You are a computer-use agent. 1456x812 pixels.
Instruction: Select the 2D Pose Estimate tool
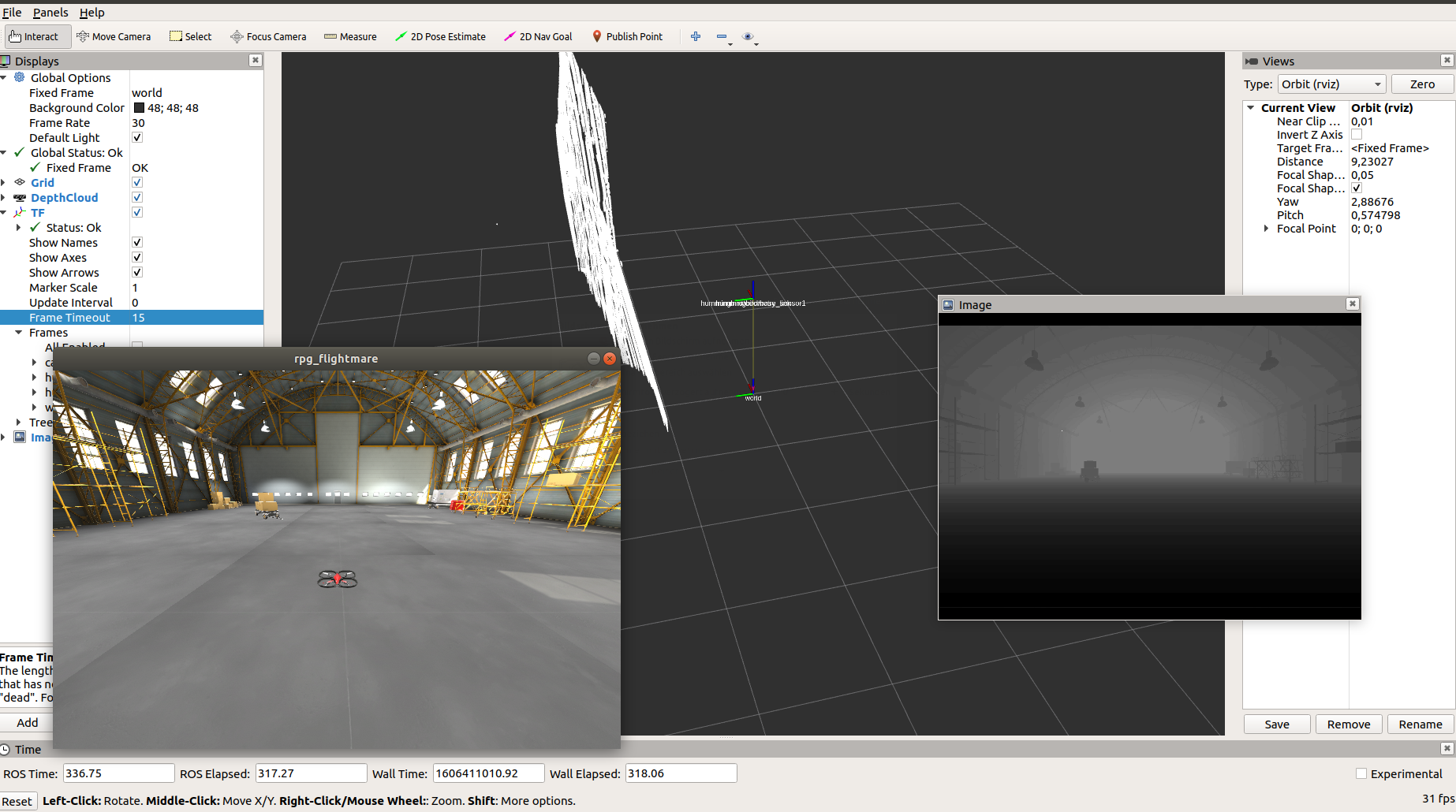(440, 36)
